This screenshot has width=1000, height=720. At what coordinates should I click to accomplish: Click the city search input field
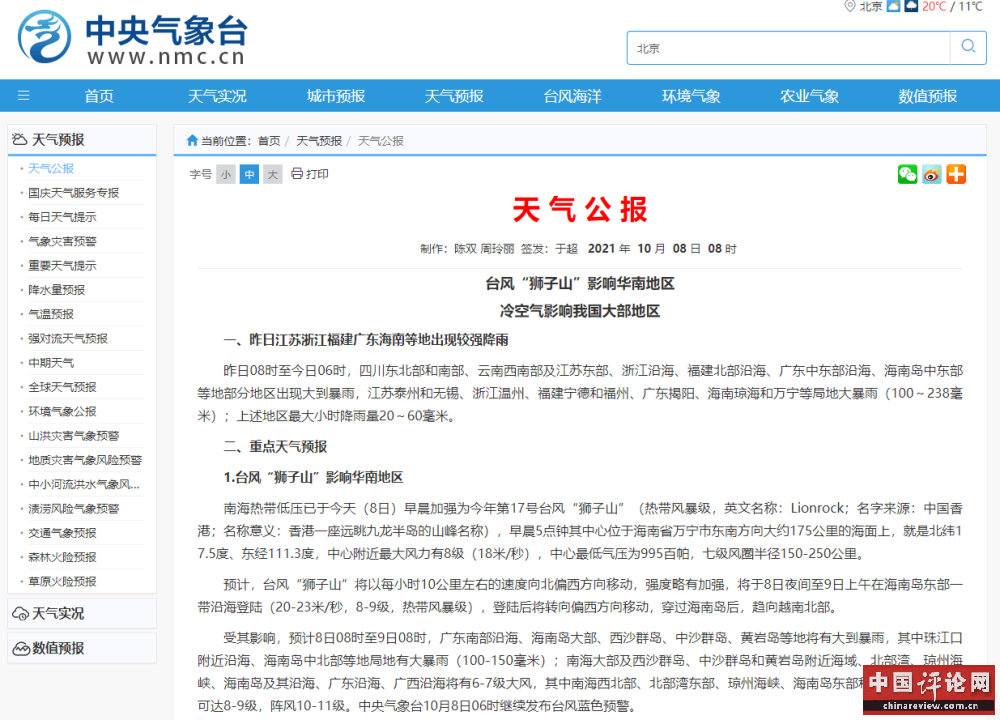[x=788, y=48]
